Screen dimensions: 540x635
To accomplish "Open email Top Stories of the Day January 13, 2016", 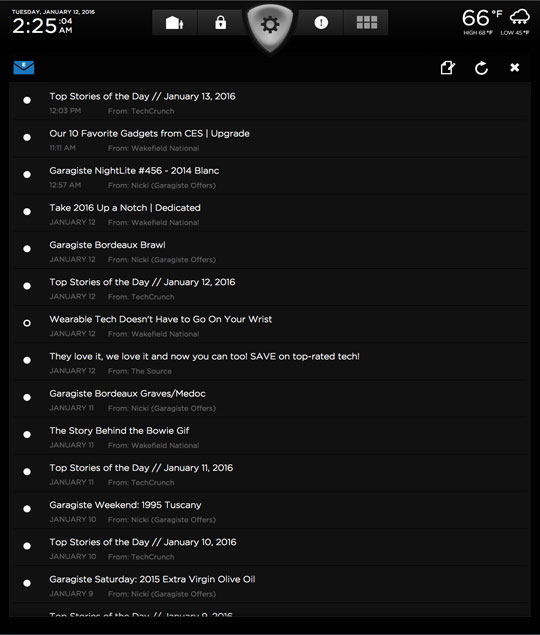I will (272, 102).
